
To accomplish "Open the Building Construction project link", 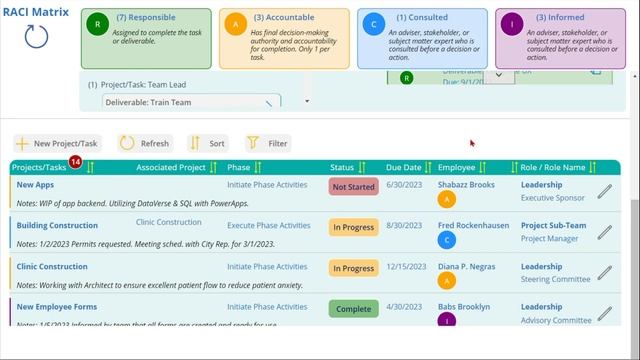I will [x=57, y=225].
